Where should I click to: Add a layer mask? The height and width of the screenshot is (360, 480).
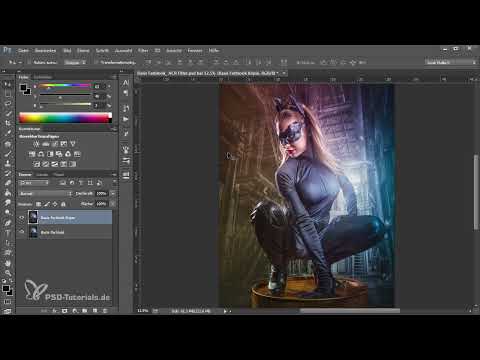[64, 311]
